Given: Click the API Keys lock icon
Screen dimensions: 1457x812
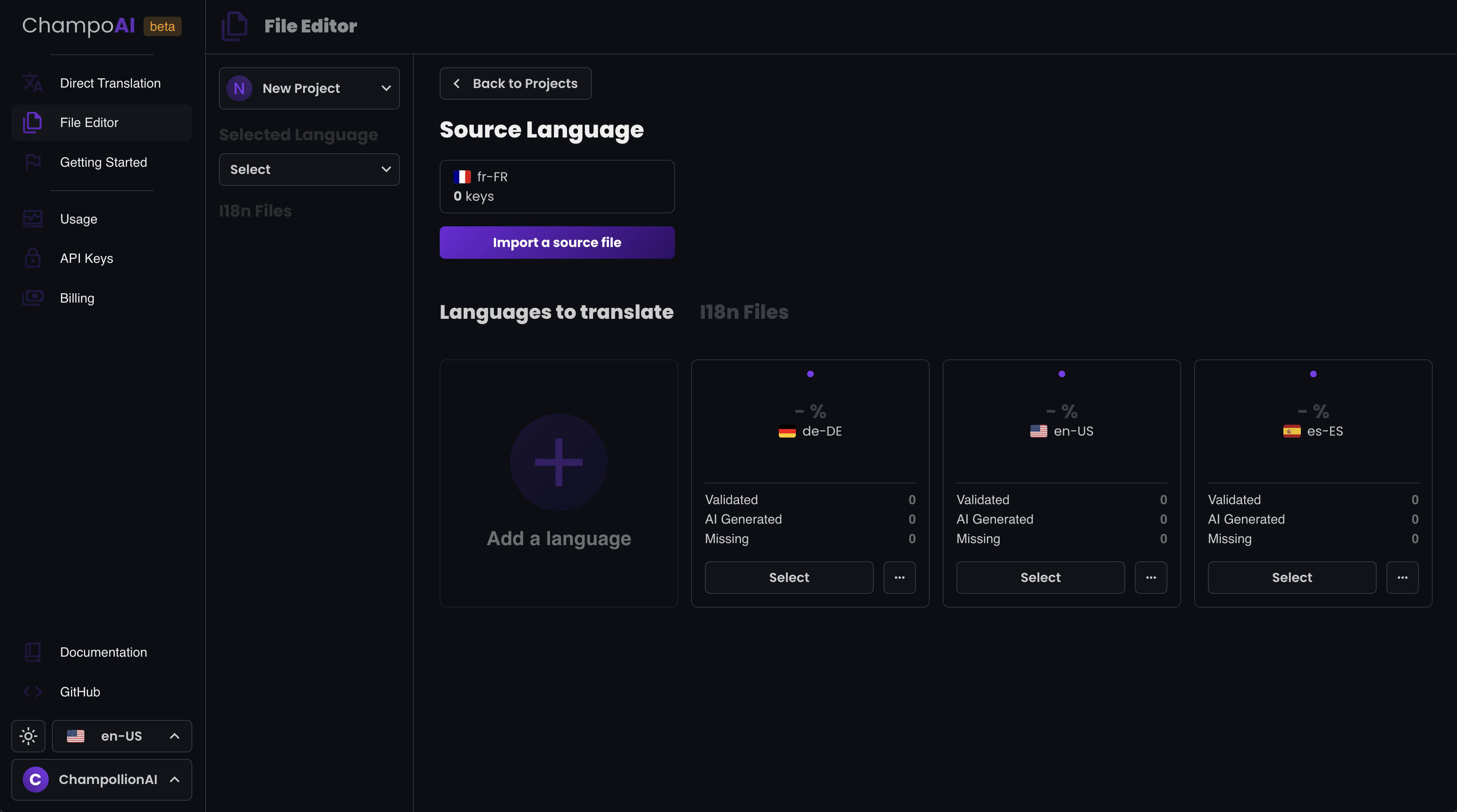Looking at the screenshot, I should tap(33, 258).
